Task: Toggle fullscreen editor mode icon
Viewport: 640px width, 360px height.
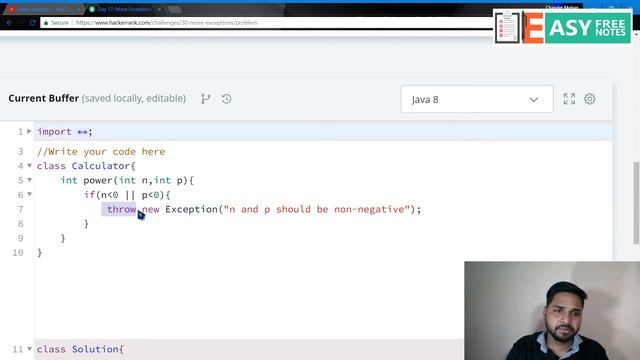Action: 569,99
